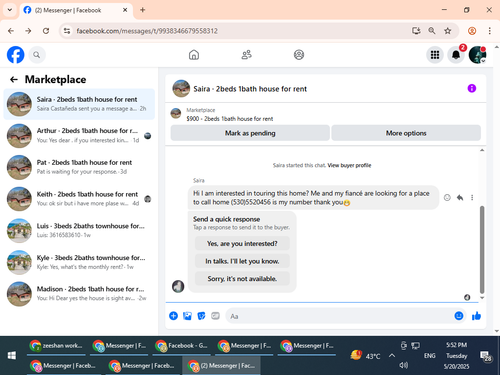Open Chrome tab search dropdown arrow
This screenshot has width=500, height=375.
(x=10, y=10)
